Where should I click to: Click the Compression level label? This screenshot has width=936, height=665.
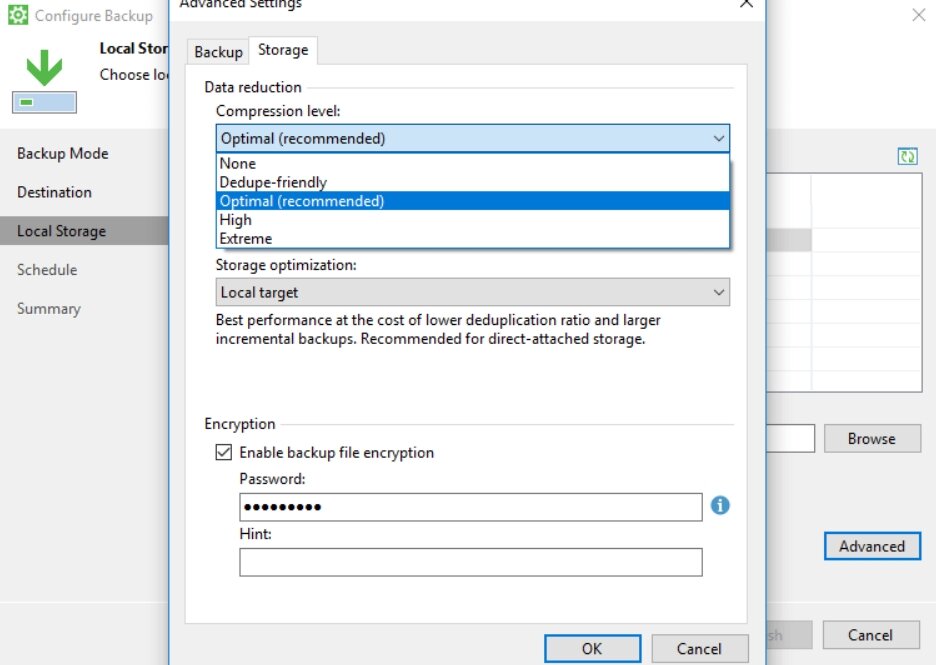pos(278,111)
